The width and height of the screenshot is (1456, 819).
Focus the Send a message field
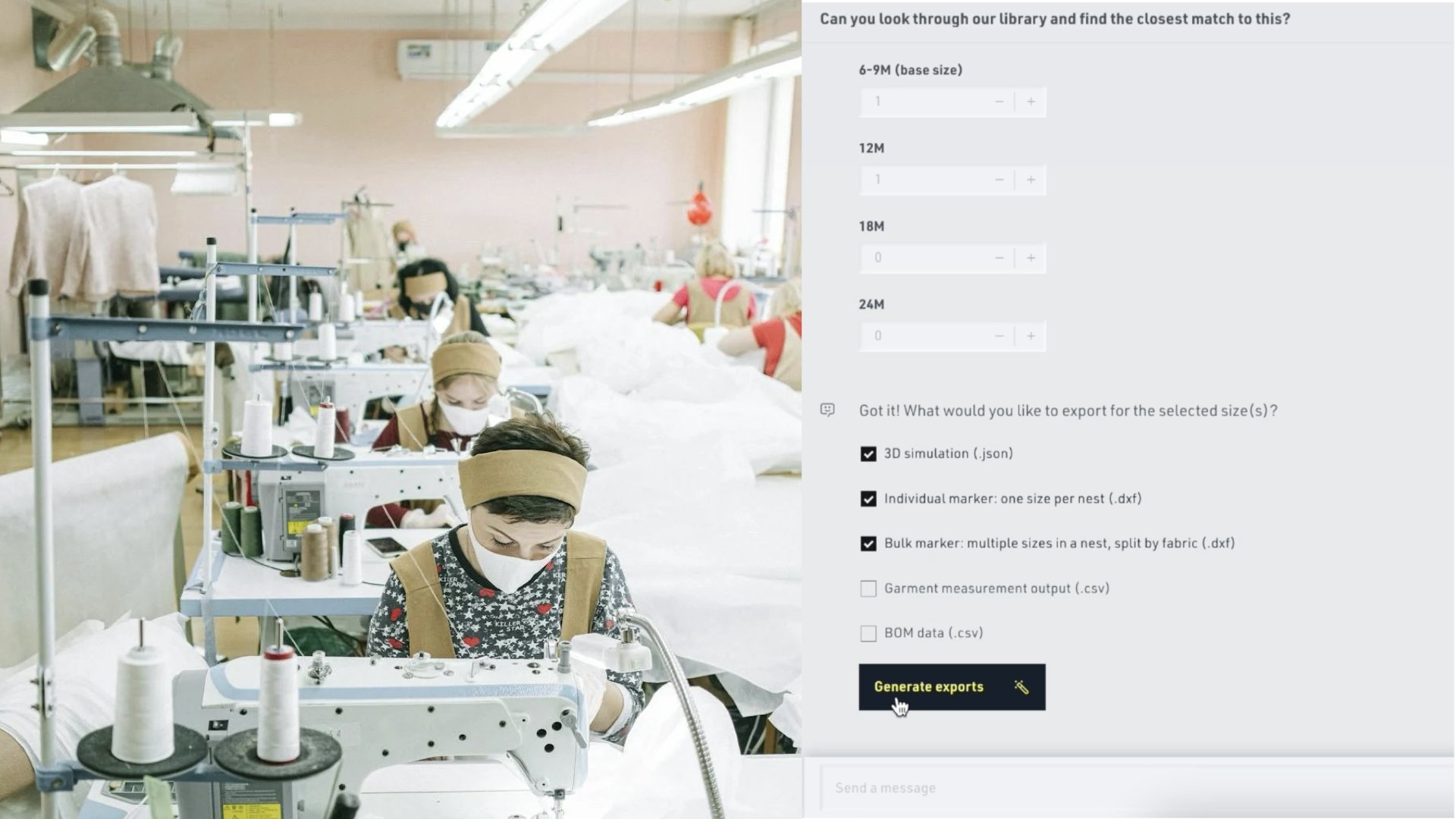(x=1136, y=788)
